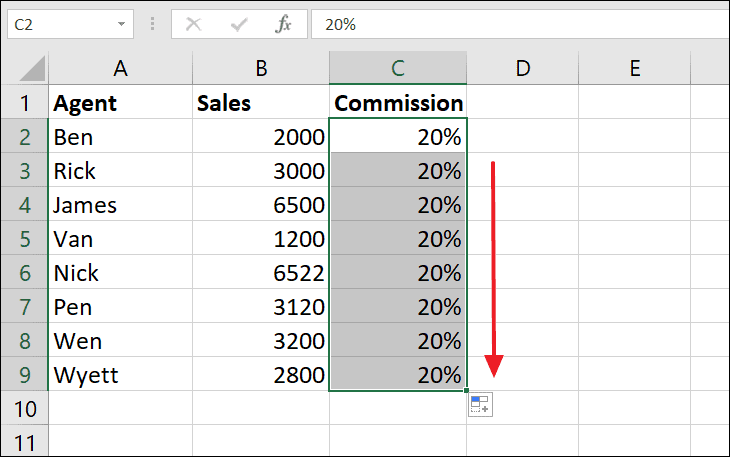Click the Insert Function fx icon
The image size is (730, 457).
point(284,24)
